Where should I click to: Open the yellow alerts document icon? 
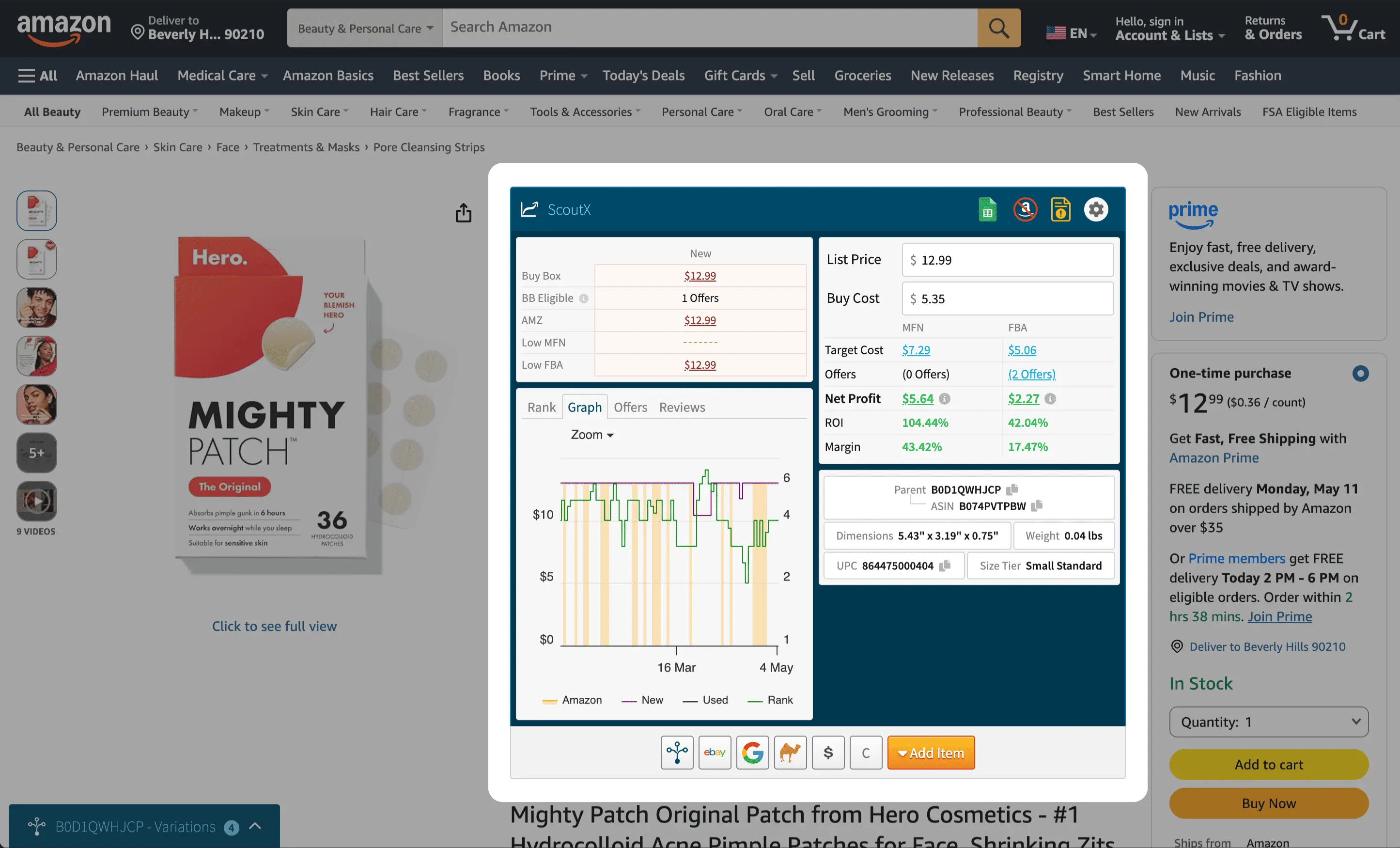[x=1060, y=210]
